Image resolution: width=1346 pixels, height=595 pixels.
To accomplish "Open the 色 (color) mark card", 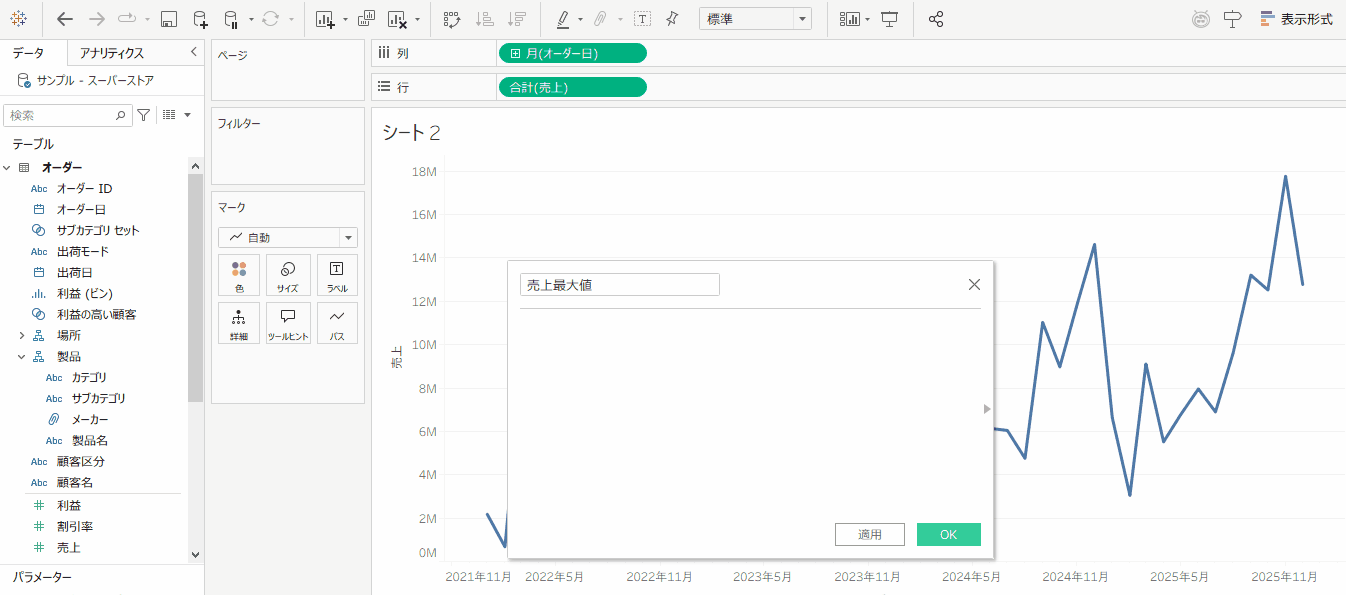I will [x=239, y=275].
